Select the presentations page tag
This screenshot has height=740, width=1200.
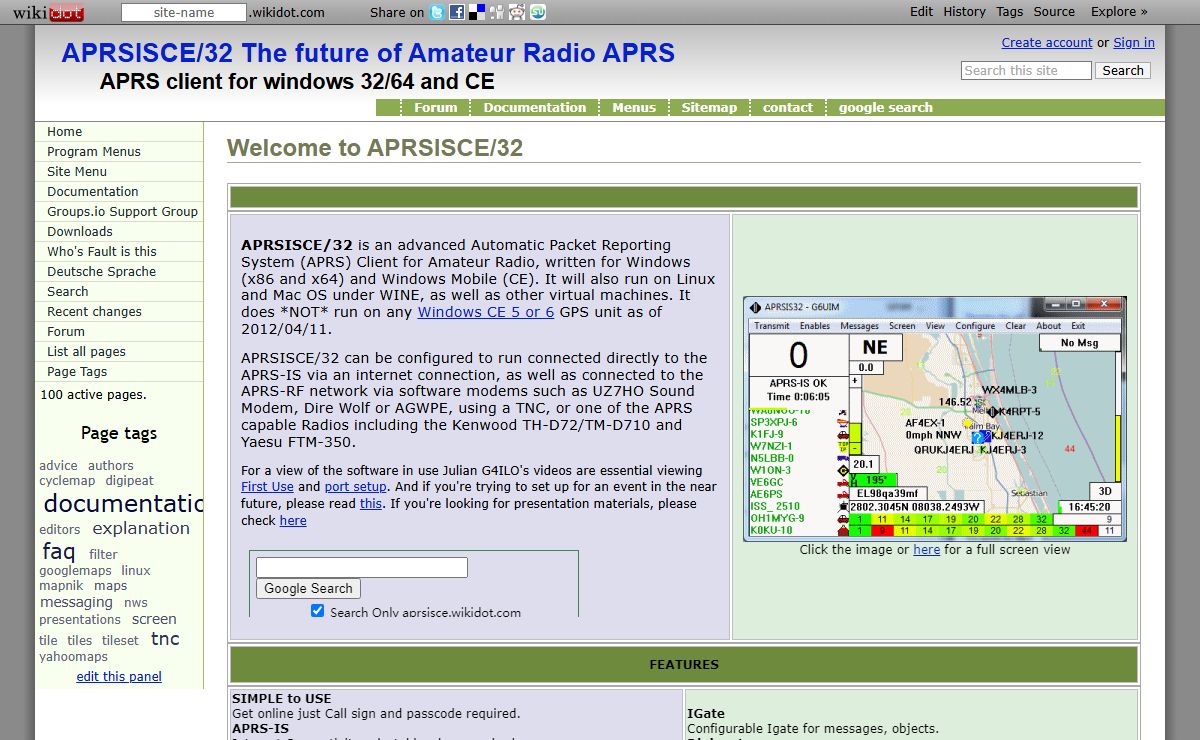click(x=80, y=620)
